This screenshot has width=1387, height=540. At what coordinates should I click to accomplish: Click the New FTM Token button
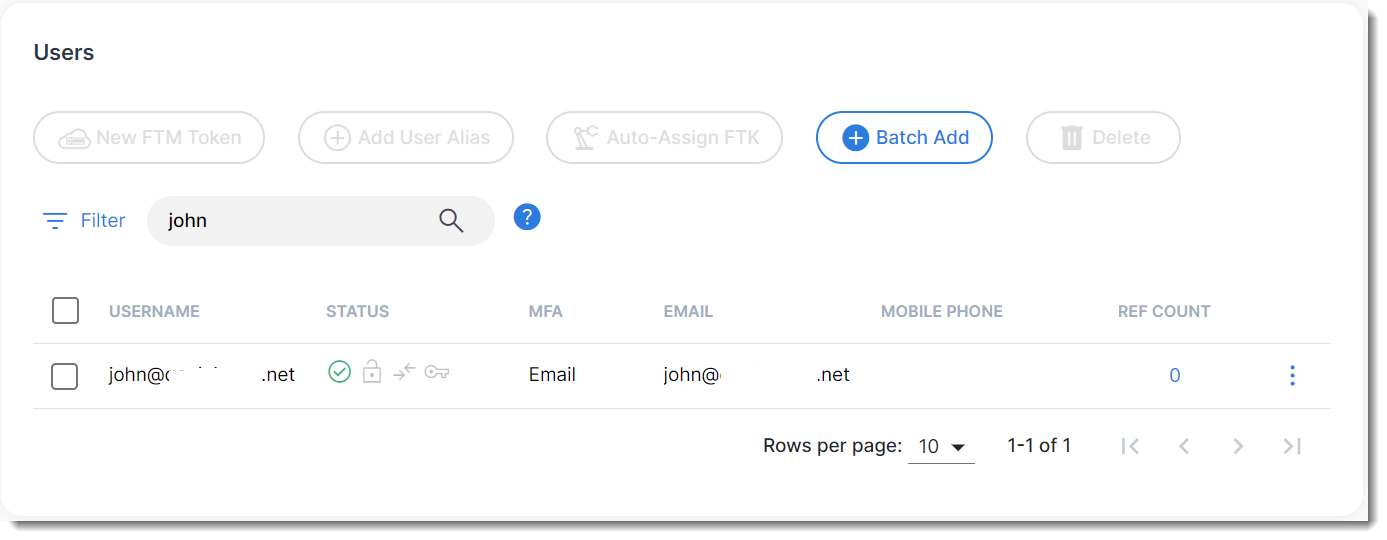pyautogui.click(x=149, y=137)
